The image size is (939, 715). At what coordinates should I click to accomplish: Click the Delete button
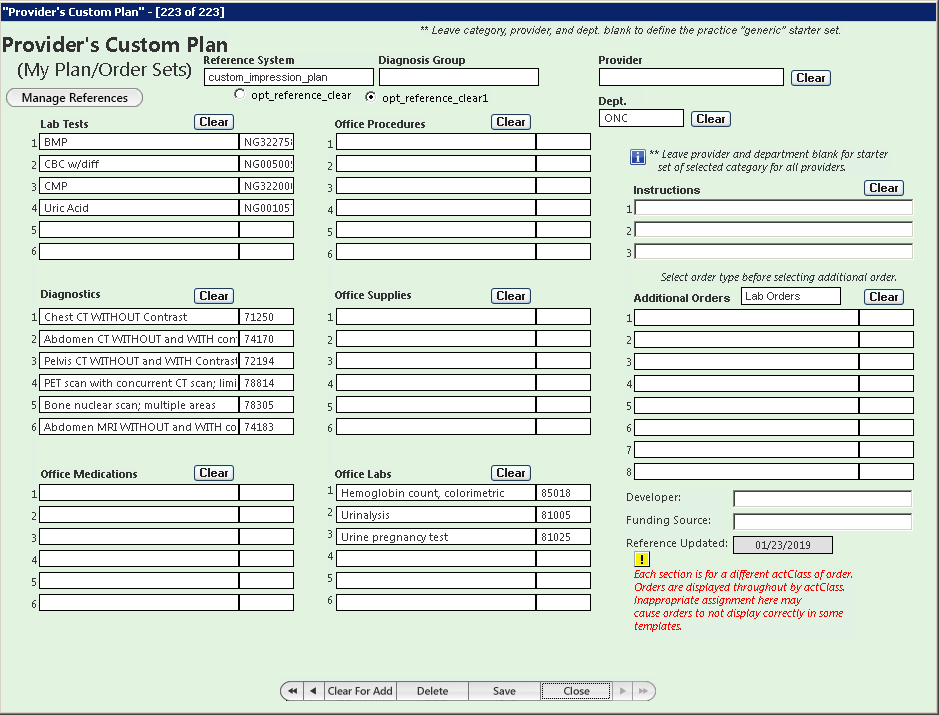click(432, 691)
